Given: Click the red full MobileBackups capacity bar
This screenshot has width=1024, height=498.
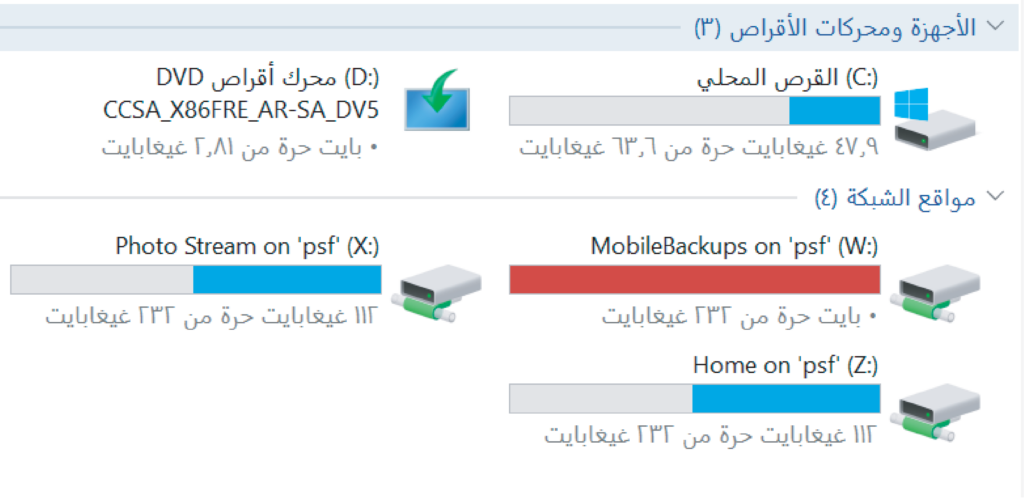Looking at the screenshot, I should [x=695, y=279].
